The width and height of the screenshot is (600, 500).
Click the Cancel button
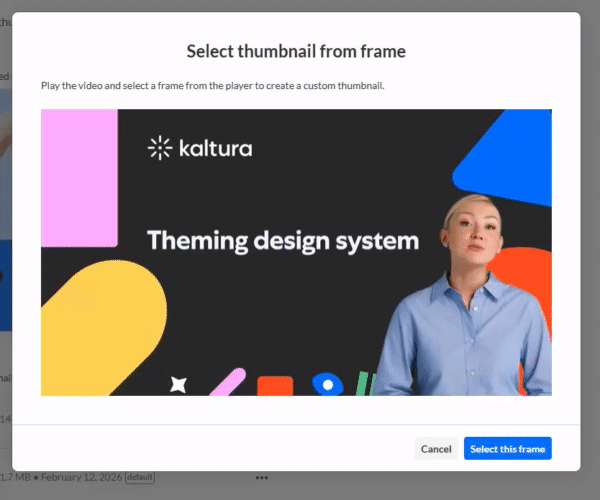coord(436,448)
